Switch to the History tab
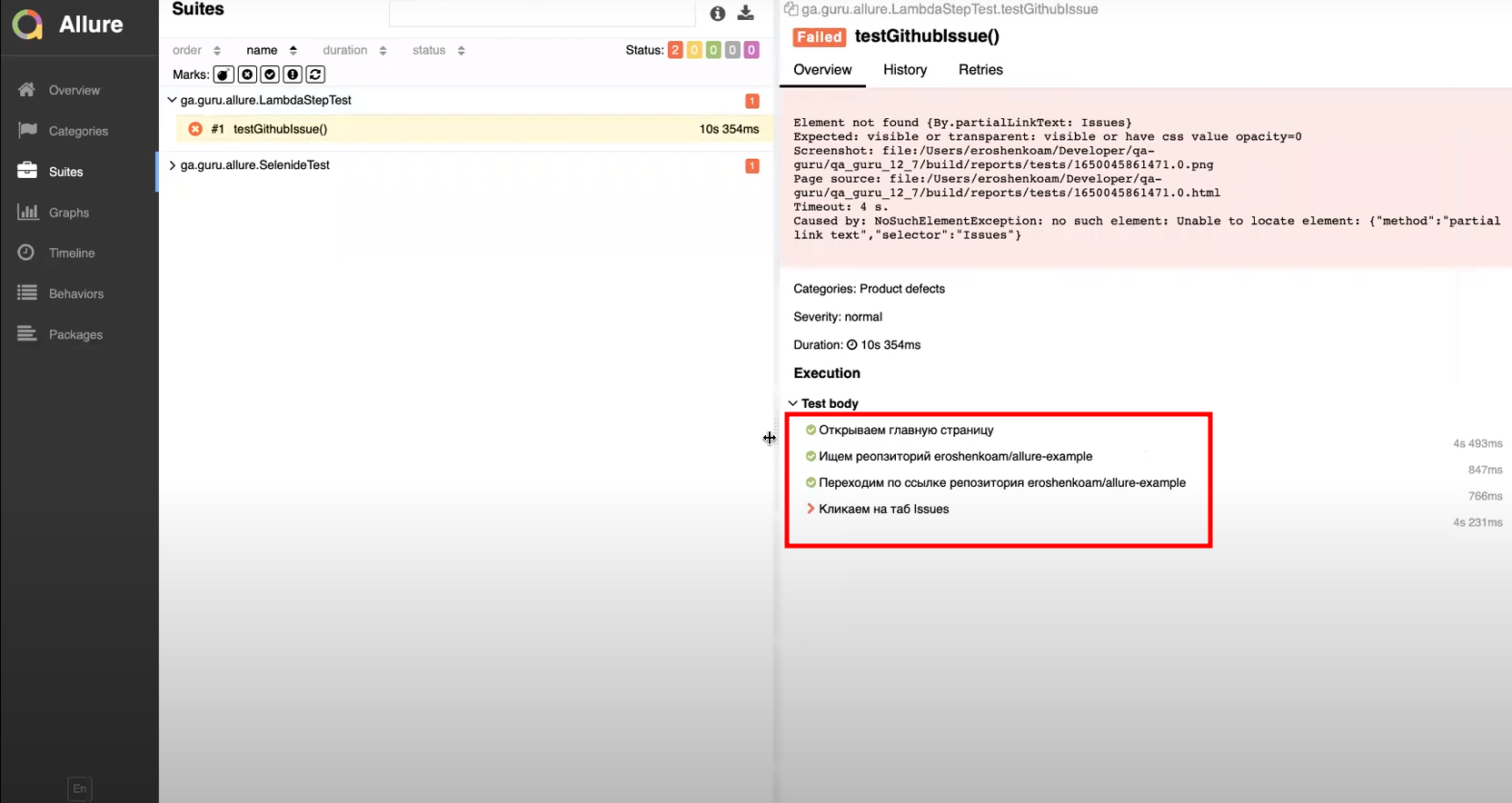Image resolution: width=1512 pixels, height=803 pixels. click(905, 70)
